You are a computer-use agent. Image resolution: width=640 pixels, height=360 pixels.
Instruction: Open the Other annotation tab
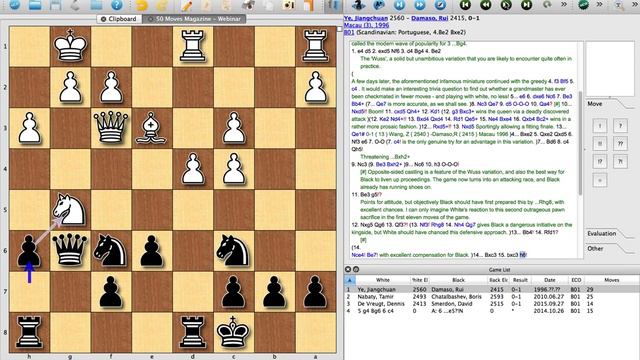(595, 248)
